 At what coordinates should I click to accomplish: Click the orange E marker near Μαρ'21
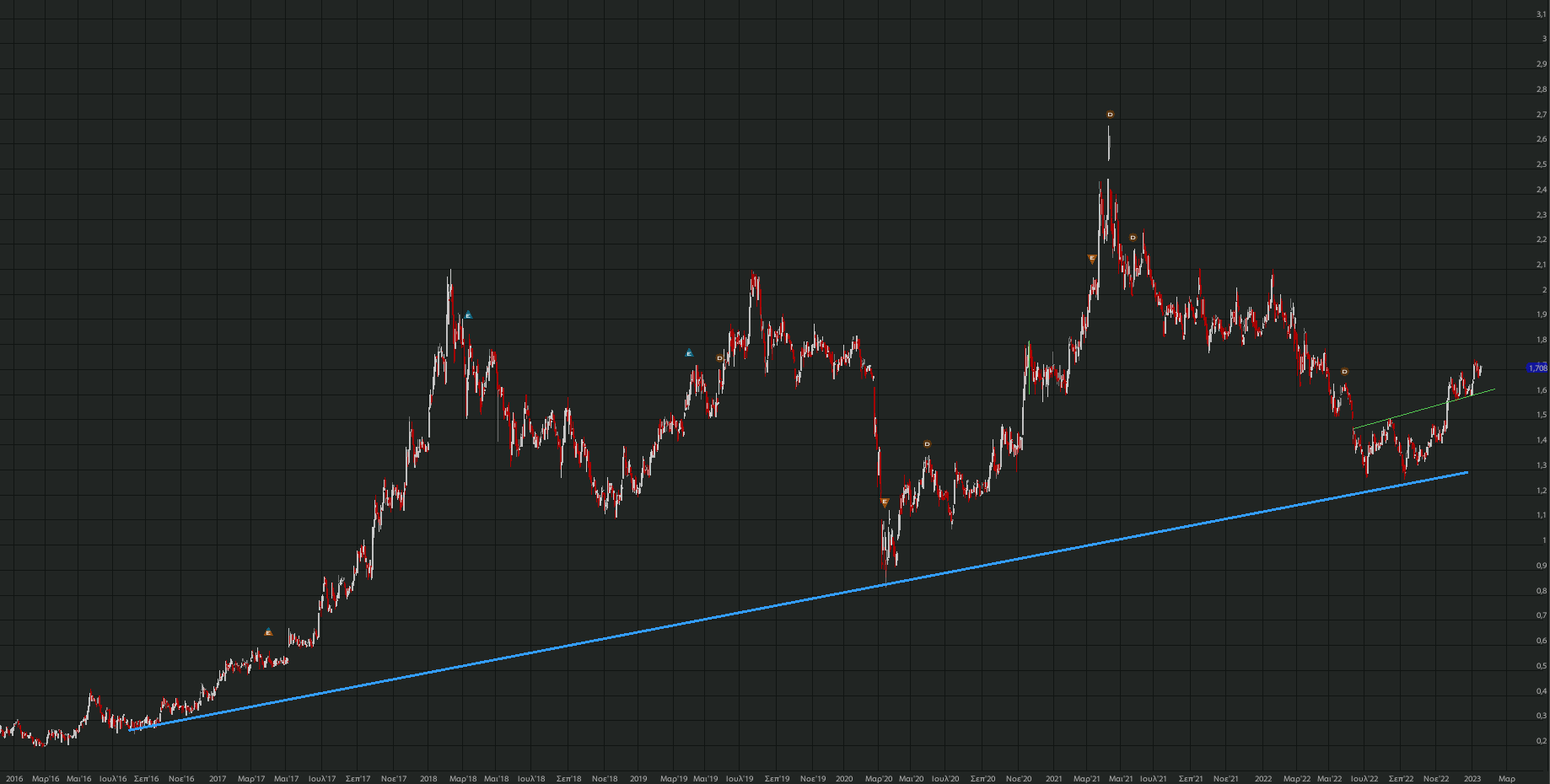[1092, 260]
